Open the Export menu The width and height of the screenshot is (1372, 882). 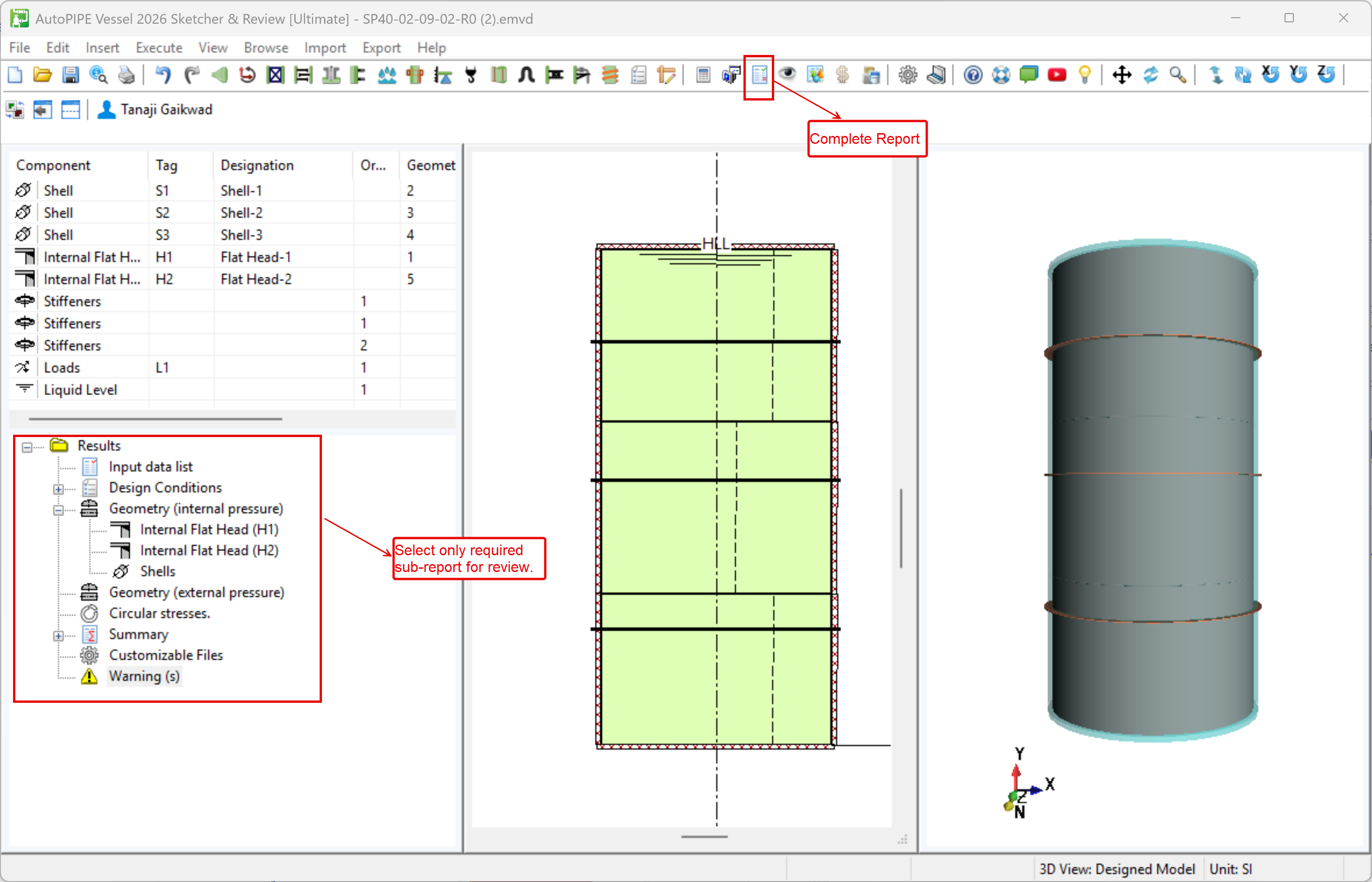point(381,47)
